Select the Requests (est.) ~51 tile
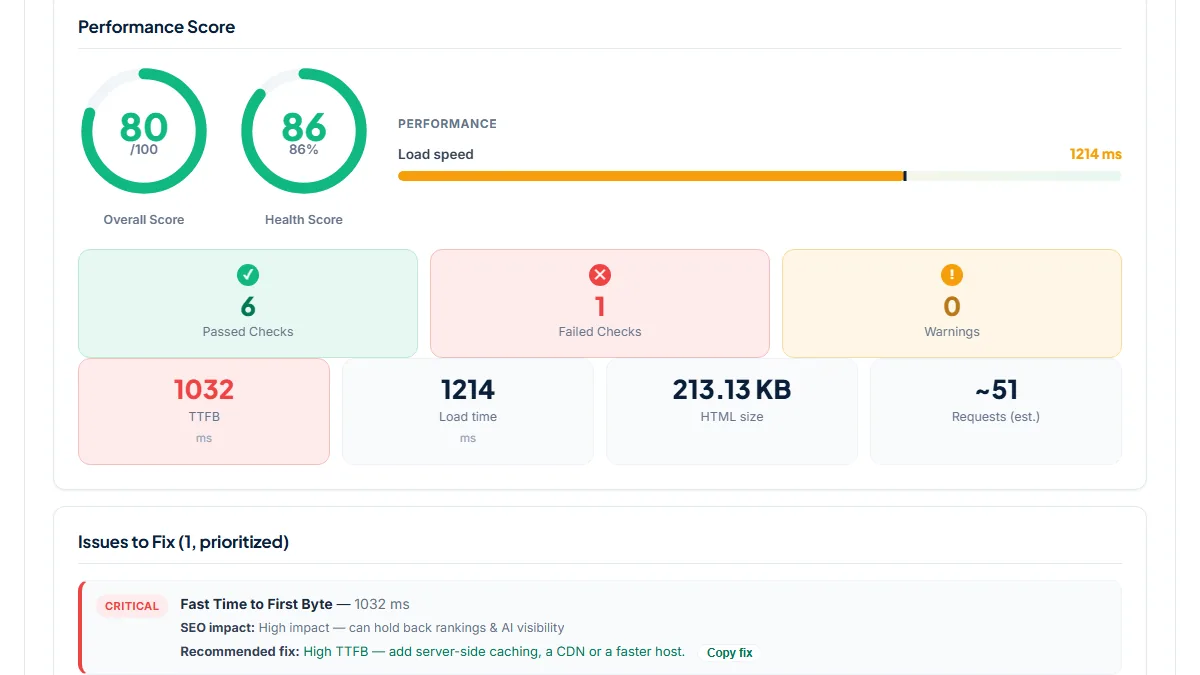The image size is (1200, 675). tap(996, 411)
